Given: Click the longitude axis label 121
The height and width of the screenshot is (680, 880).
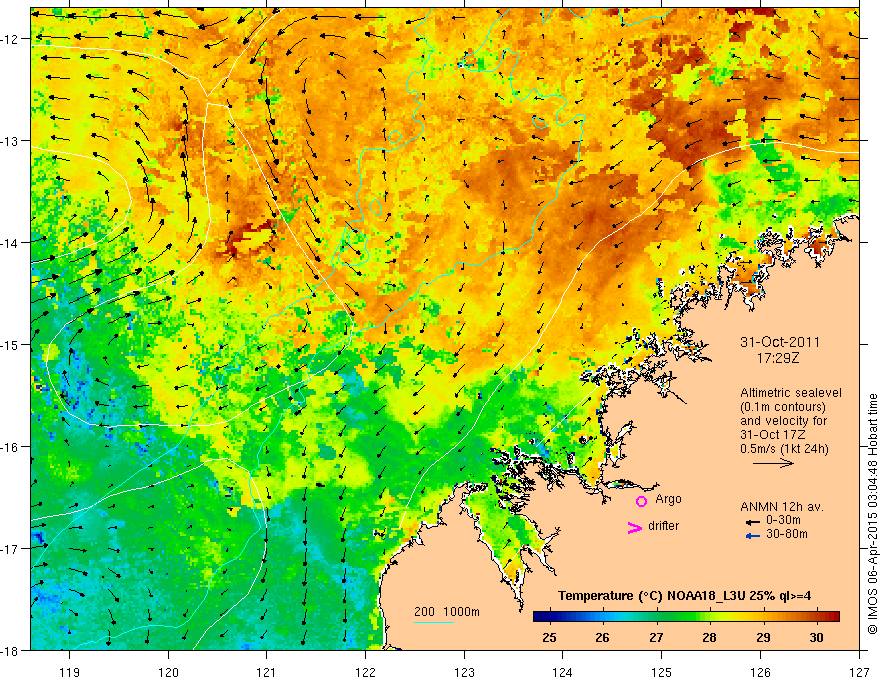Looking at the screenshot, I should [x=267, y=672].
